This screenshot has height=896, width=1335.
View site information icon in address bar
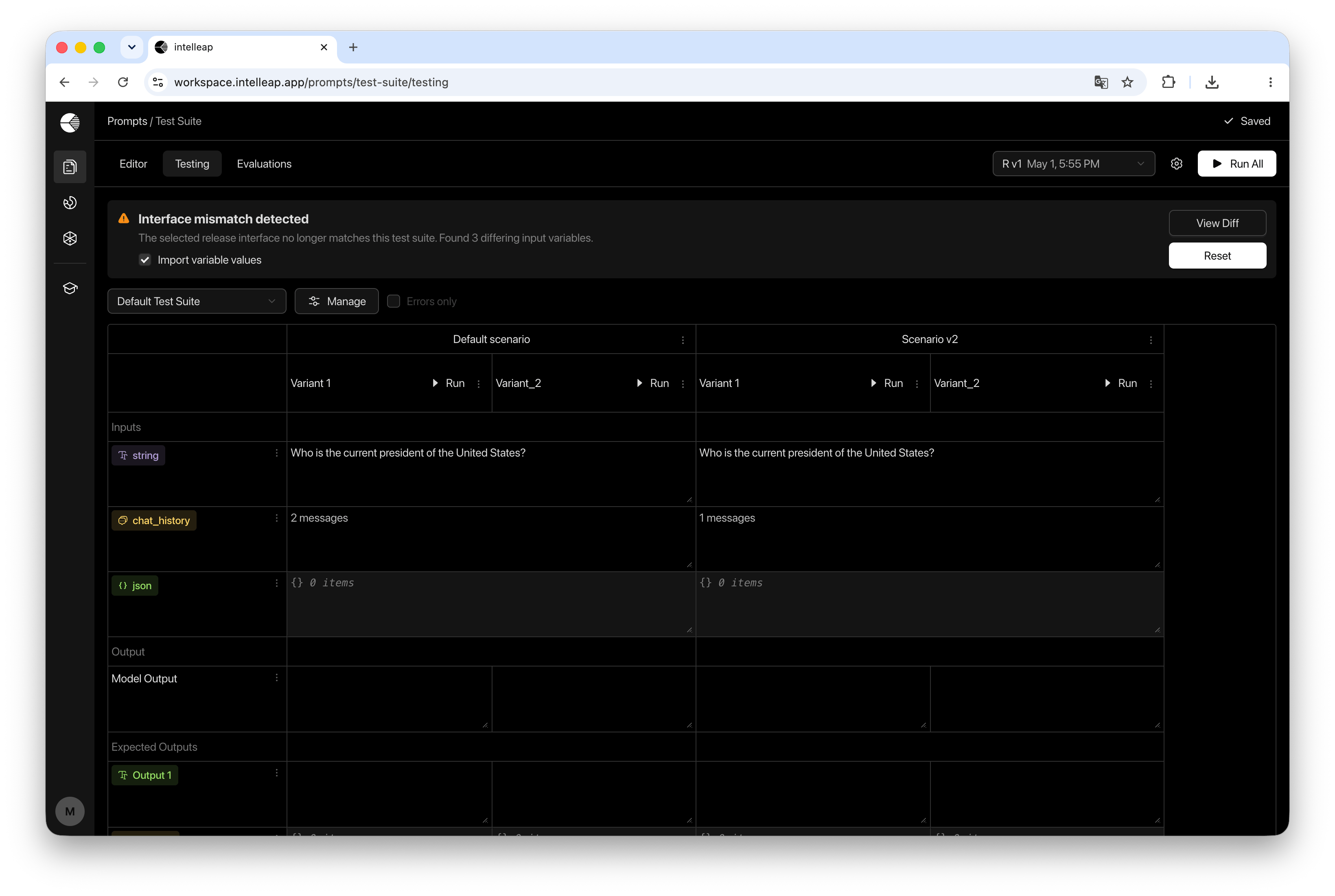click(158, 82)
